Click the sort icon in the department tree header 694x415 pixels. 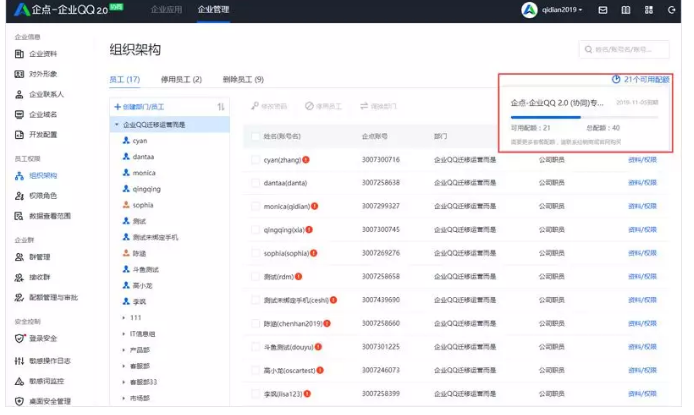tap(221, 107)
